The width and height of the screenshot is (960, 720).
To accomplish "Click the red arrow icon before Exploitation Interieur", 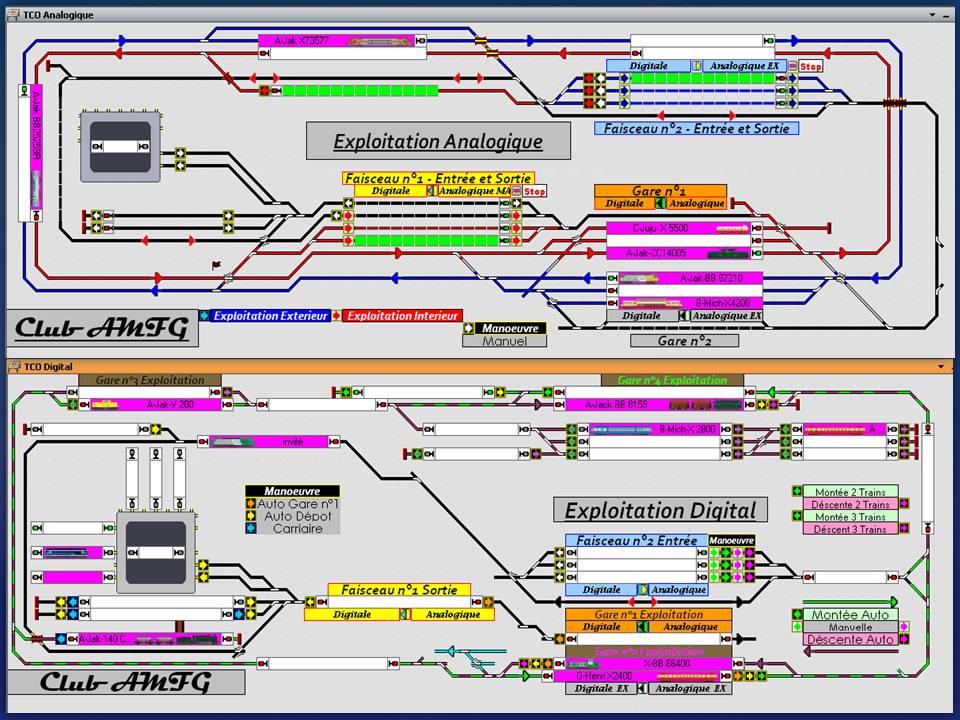I will click(x=336, y=316).
